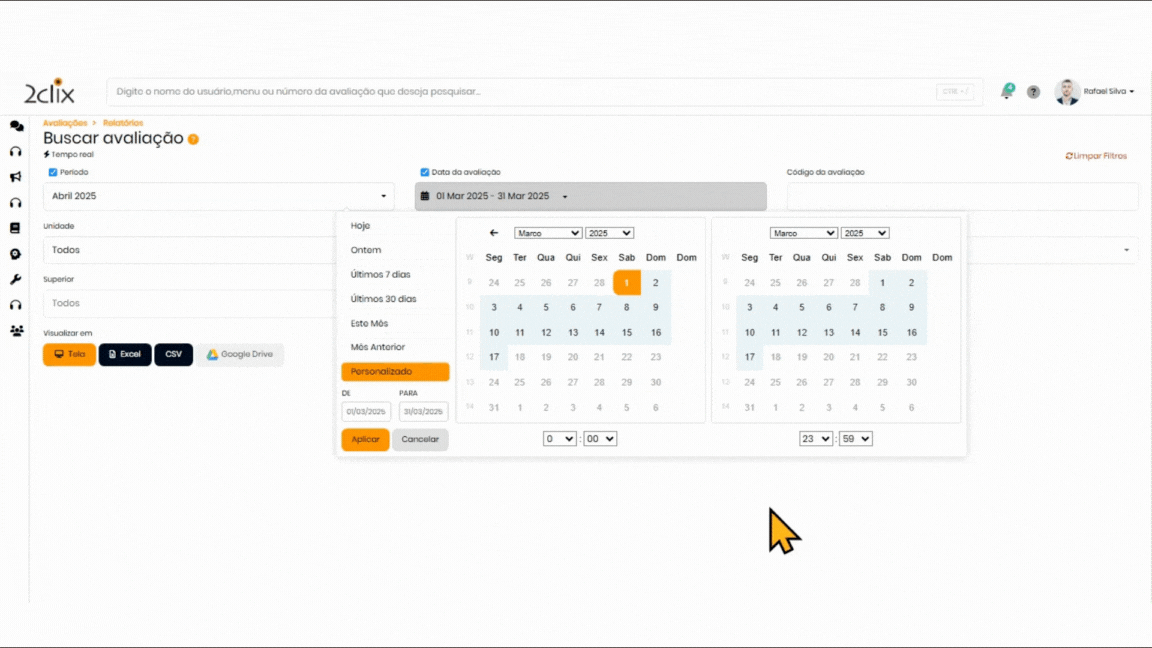Open the chat bubbles icon in sidebar
Viewport: 1152px width, 648px height.
coord(16,126)
